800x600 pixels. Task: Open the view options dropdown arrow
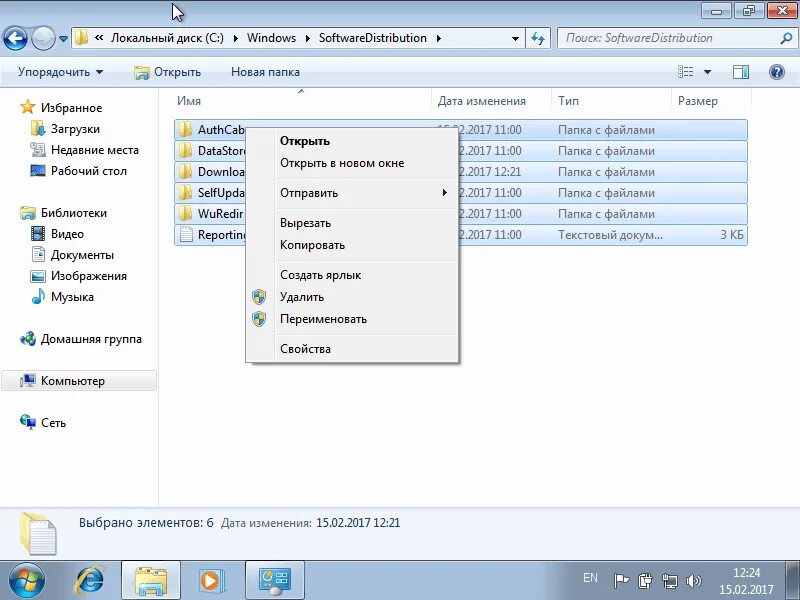(707, 72)
